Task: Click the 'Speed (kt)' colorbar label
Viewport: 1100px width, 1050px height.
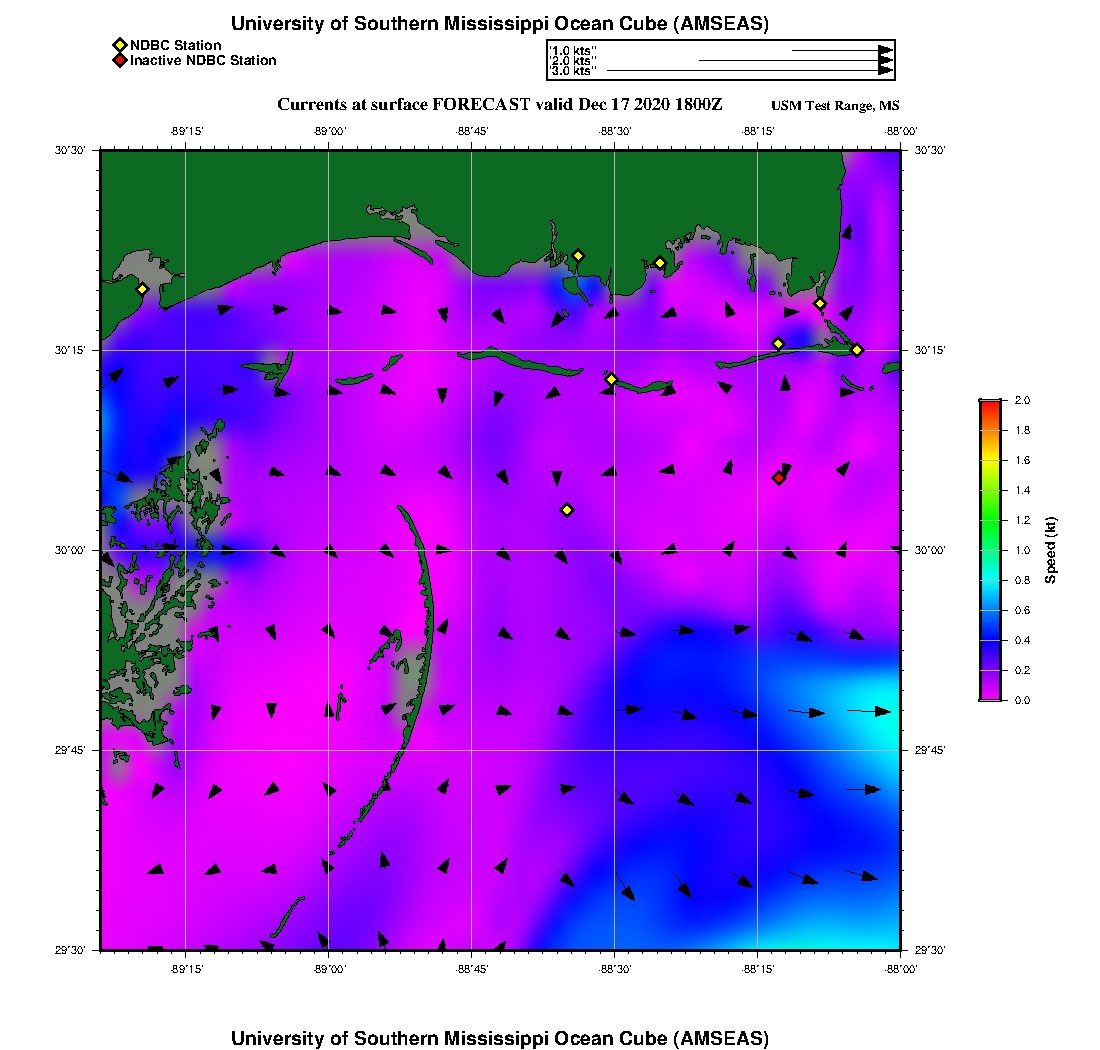Action: (x=1051, y=550)
